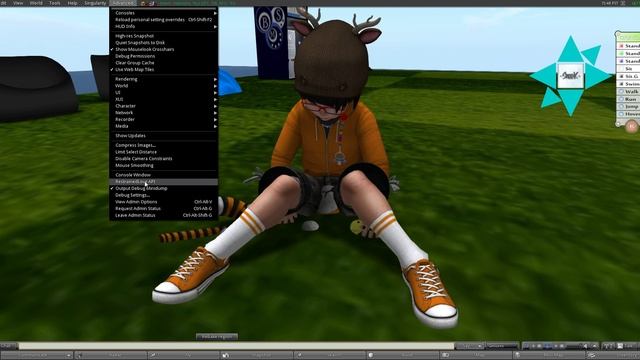This screenshot has width=640, height=360.
Task: Choose View Admin Options
Action: pyautogui.click(x=163, y=202)
